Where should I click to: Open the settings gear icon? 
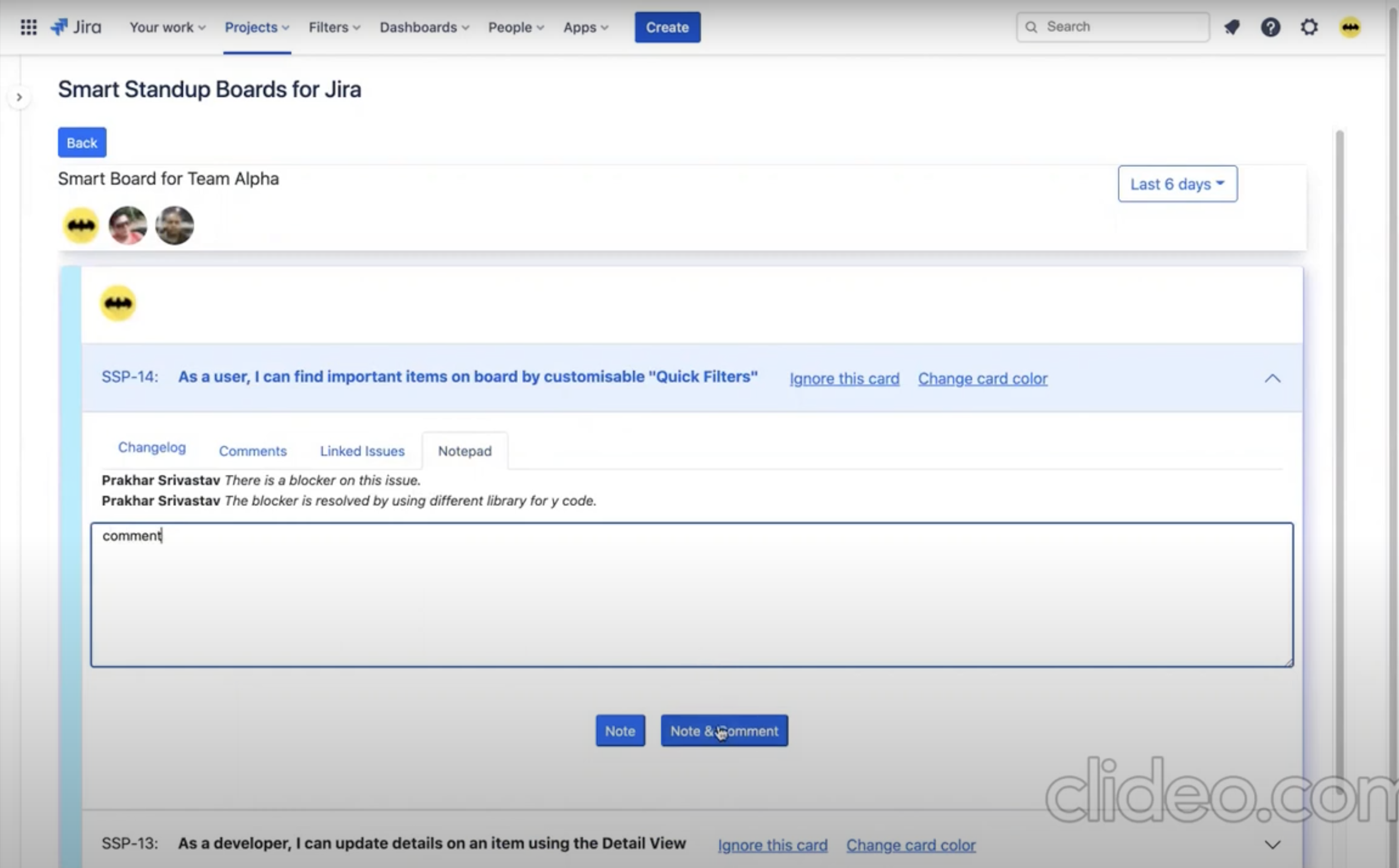coord(1309,27)
